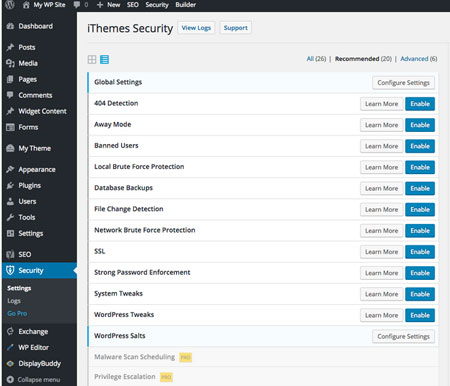Select Advanced (6) filter
Viewport: 450px width, 386px height.
419,59
